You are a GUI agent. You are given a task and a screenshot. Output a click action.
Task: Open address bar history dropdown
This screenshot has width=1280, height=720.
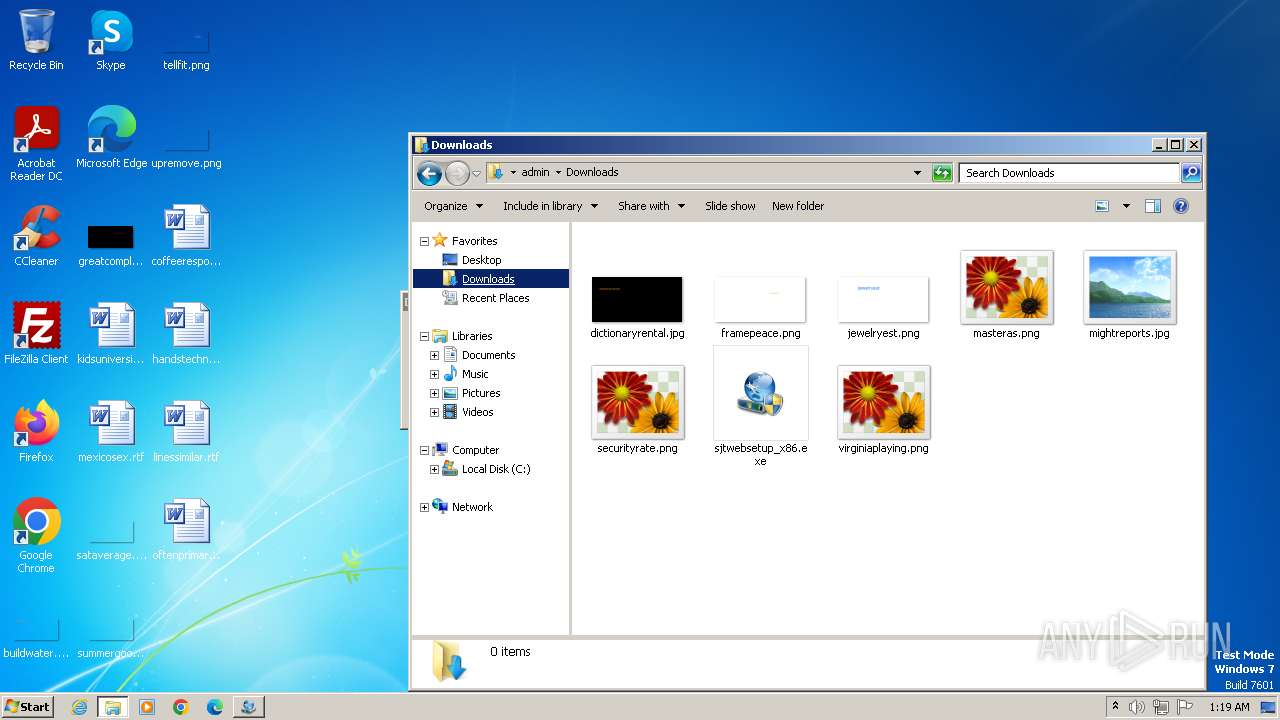(917, 173)
